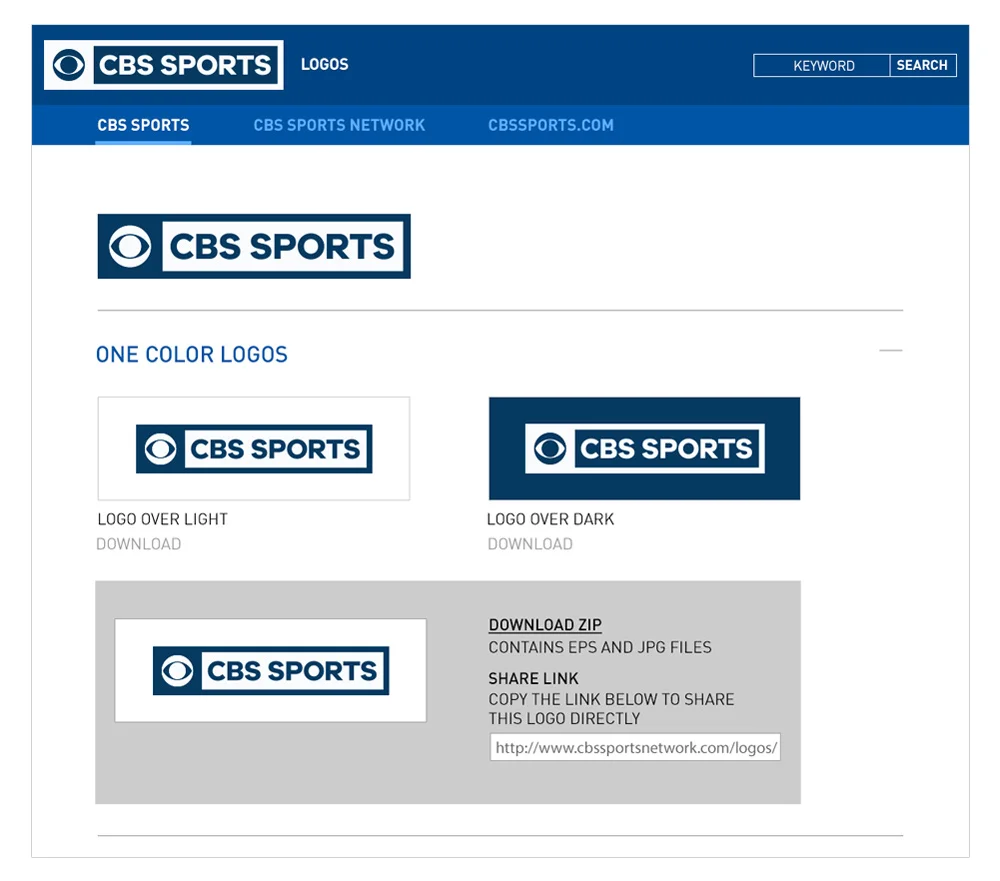Click the large CBS Sports logo banner
Image resolution: width=1000 pixels, height=881 pixels.
(254, 246)
